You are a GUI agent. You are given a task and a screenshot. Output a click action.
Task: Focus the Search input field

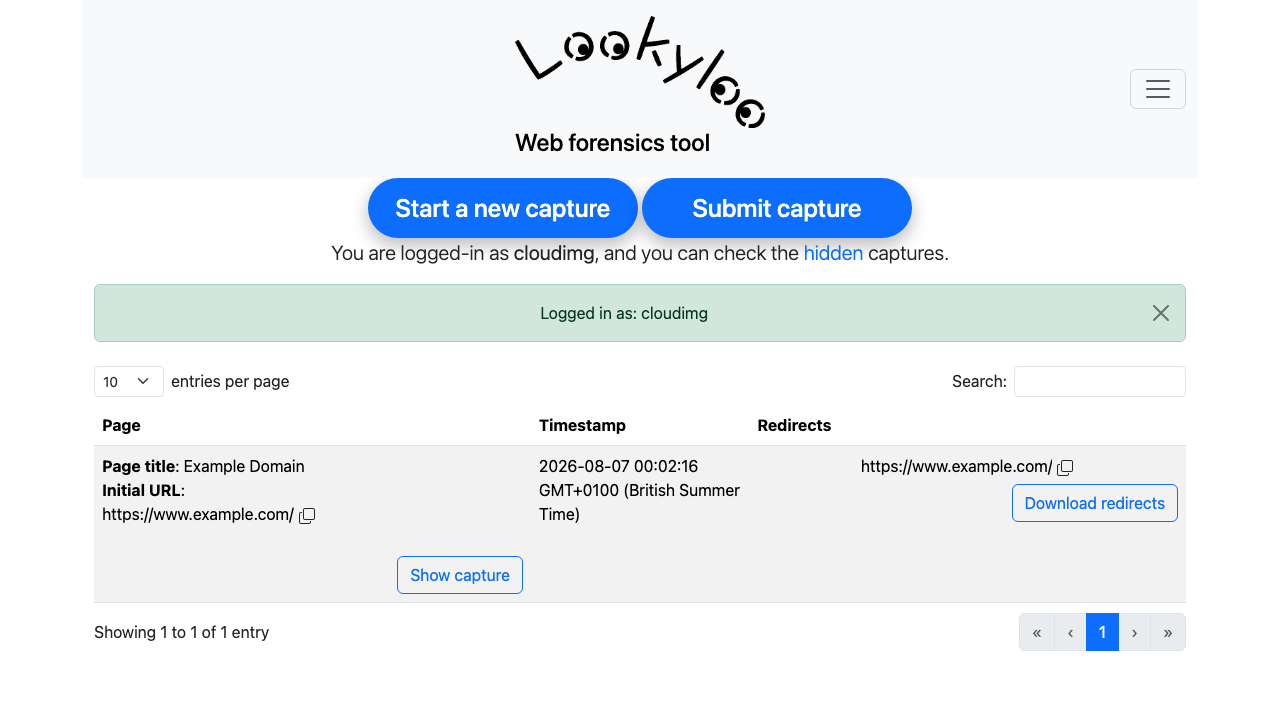click(1100, 381)
